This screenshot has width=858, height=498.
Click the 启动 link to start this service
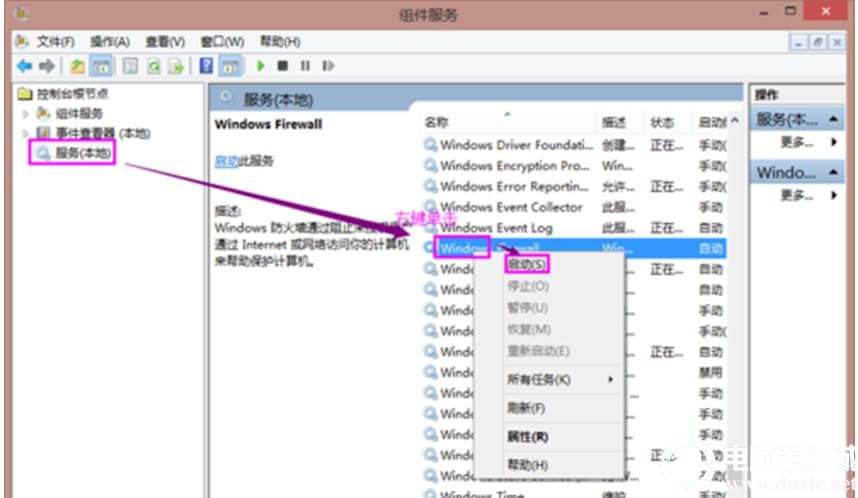coord(226,161)
